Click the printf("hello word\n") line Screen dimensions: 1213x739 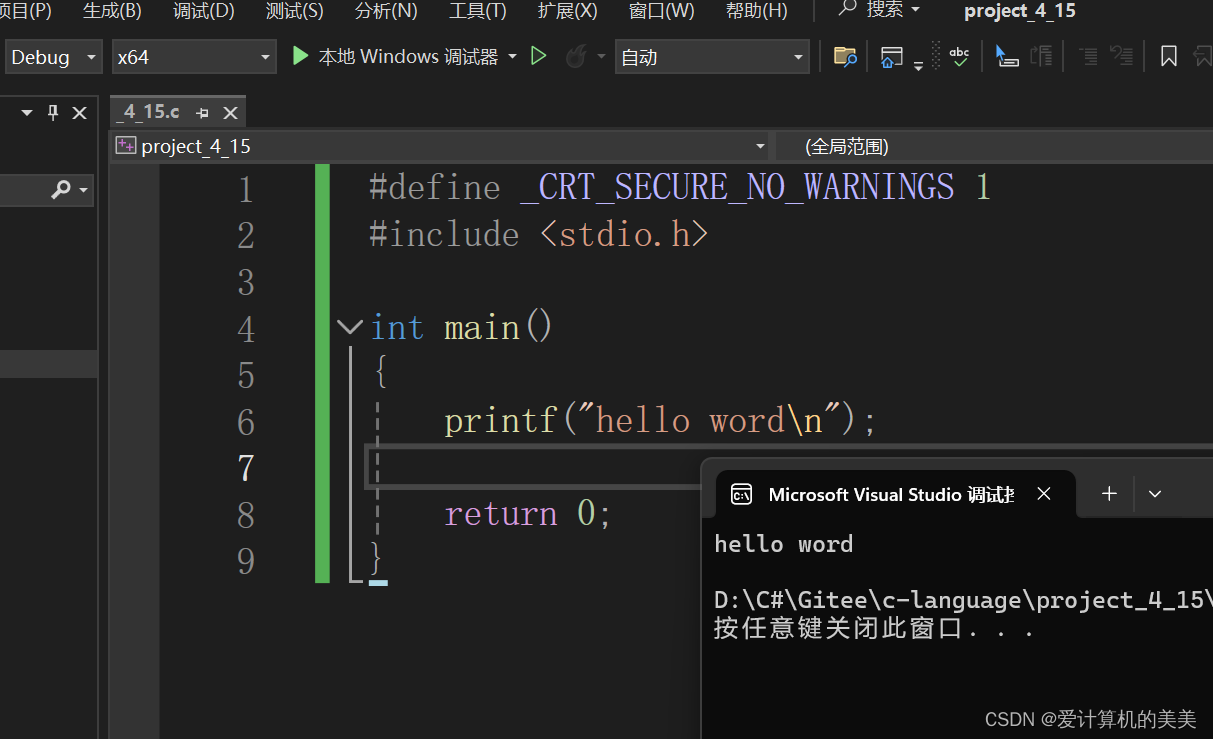tap(660, 421)
